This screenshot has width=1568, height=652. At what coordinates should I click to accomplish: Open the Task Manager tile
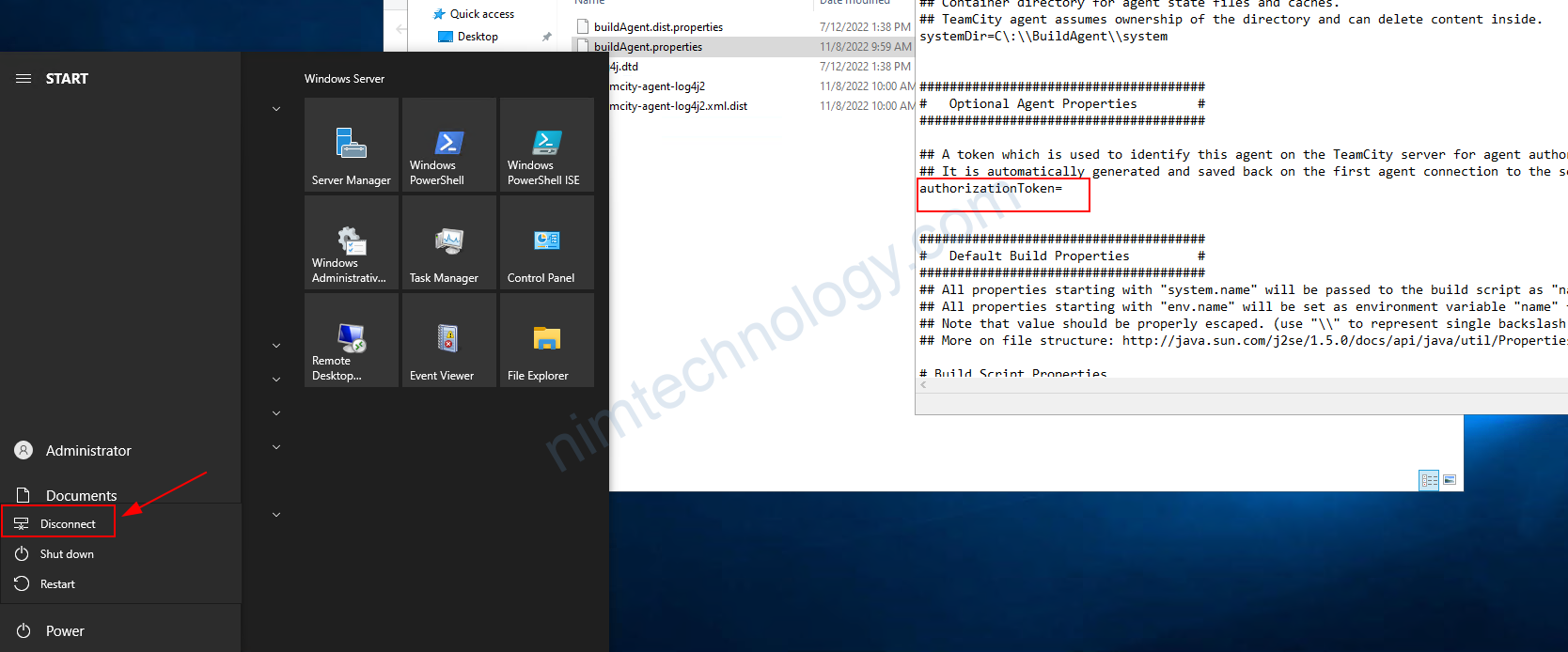click(x=449, y=242)
